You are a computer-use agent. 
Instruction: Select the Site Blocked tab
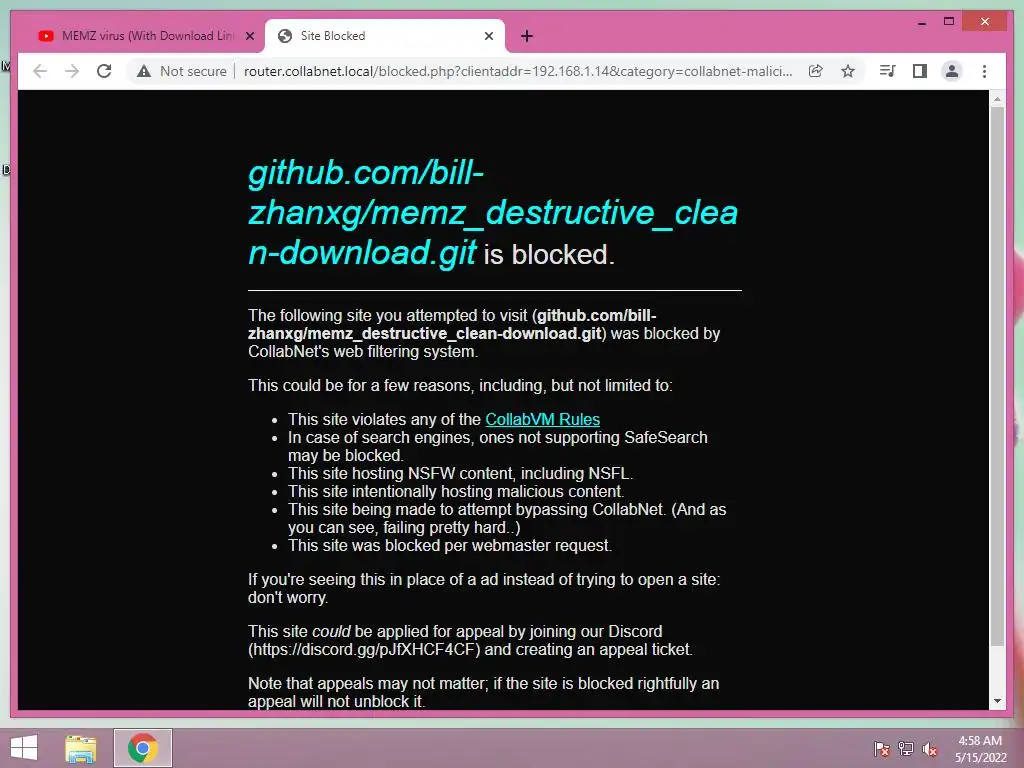click(x=385, y=36)
